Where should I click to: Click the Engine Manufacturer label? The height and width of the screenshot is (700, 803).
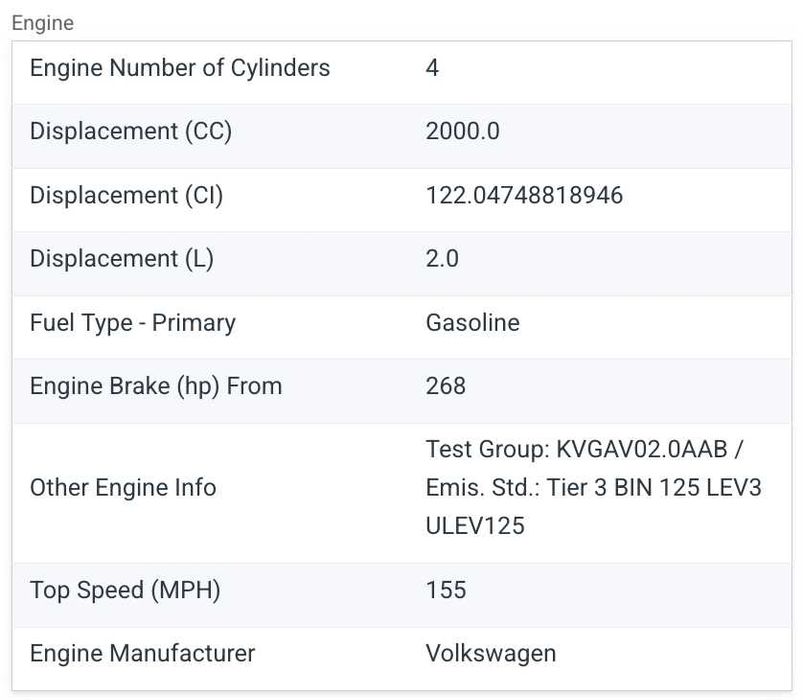(143, 654)
